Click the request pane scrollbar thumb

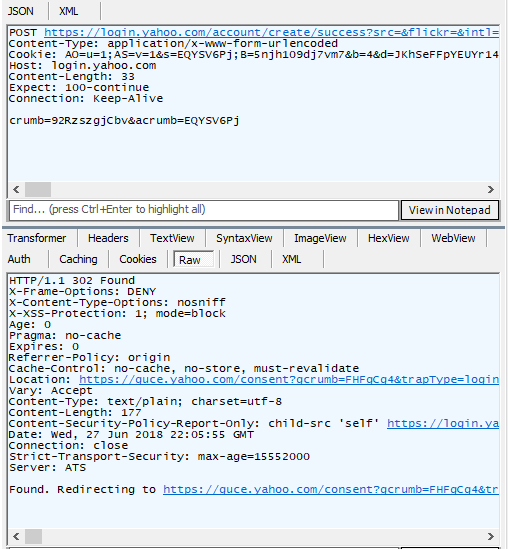click(38, 189)
